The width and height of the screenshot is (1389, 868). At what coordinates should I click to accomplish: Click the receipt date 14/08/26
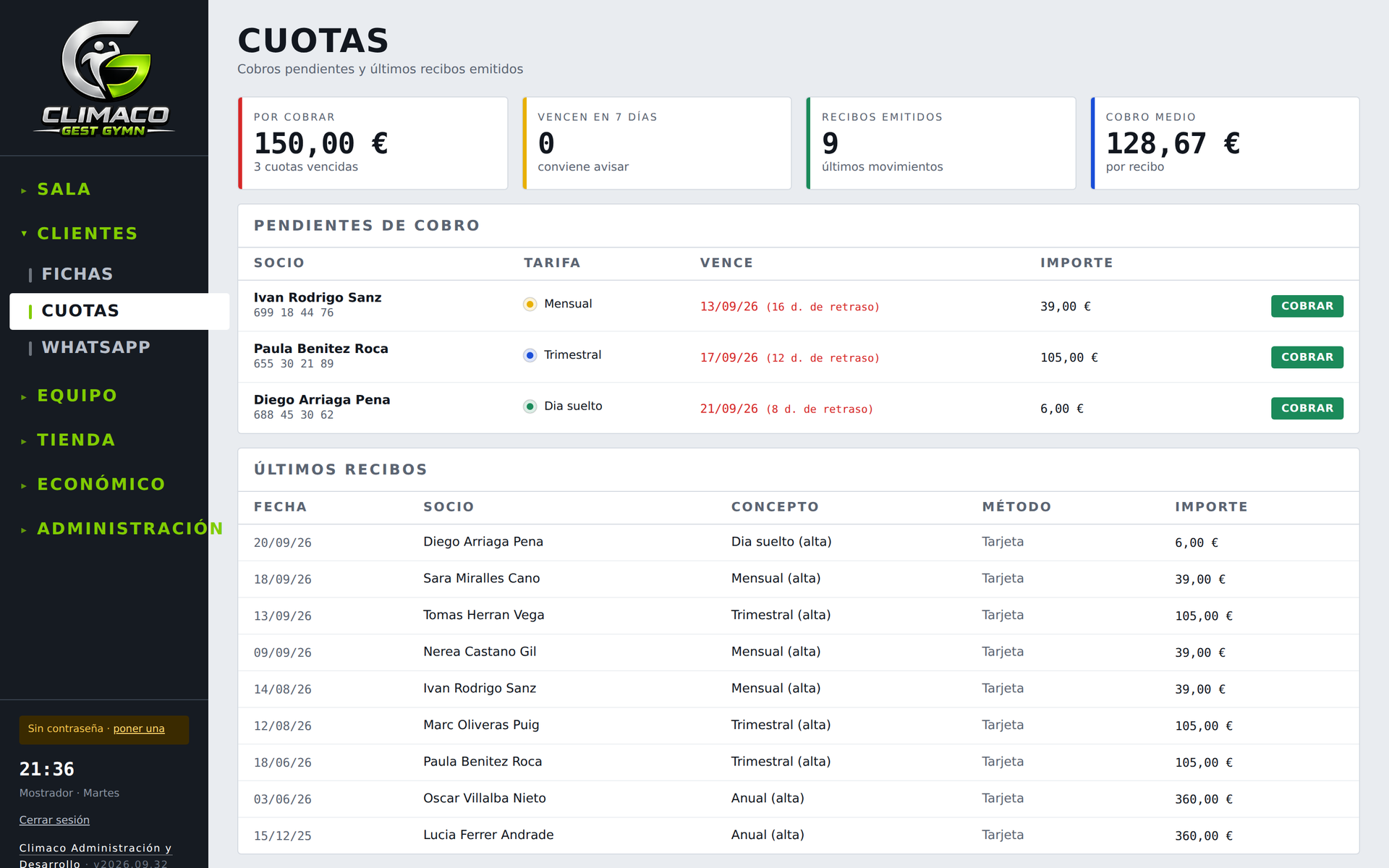(283, 689)
